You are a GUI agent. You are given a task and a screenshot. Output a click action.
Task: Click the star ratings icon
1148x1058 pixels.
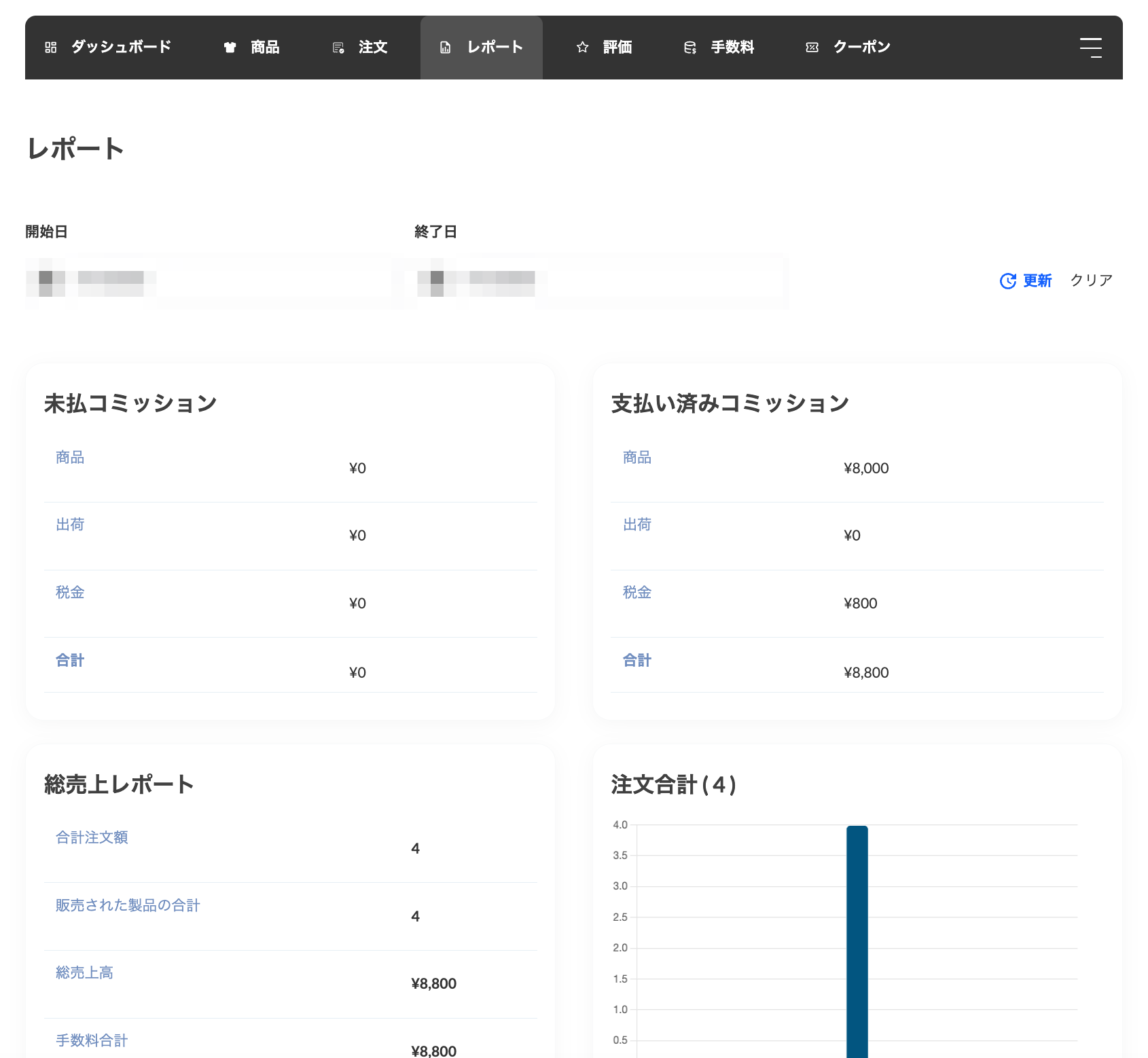tap(582, 48)
